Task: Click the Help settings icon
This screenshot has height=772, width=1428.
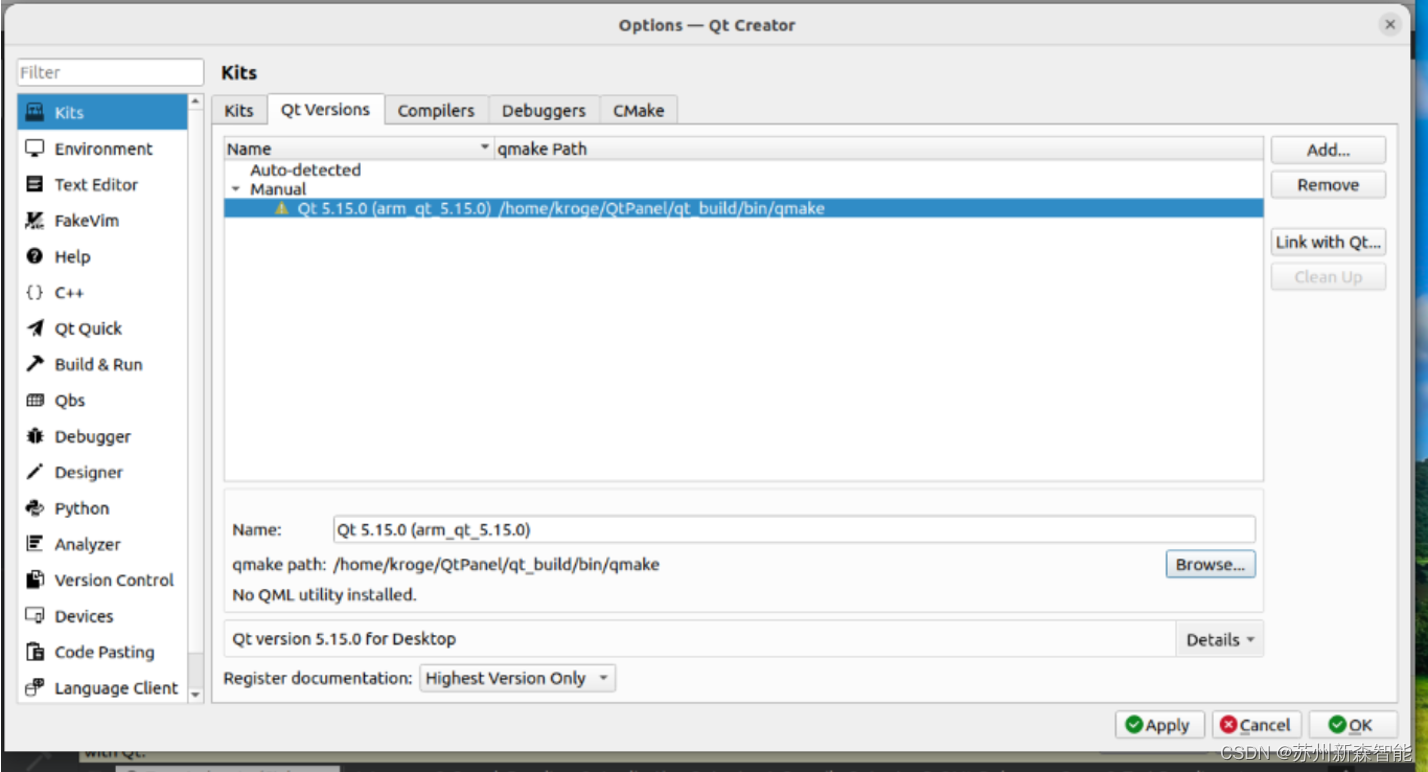Action: (73, 256)
